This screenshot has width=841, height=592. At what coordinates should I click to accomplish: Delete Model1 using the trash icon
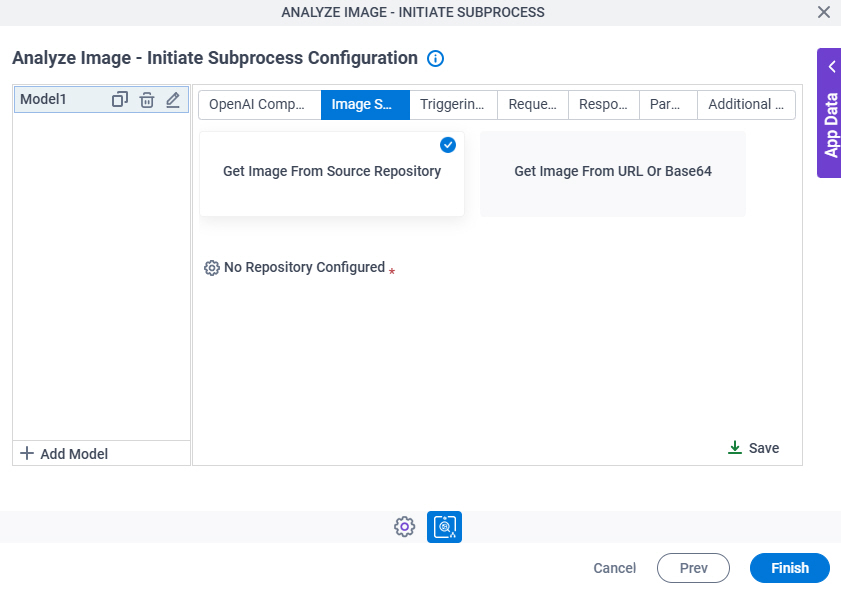click(x=147, y=100)
